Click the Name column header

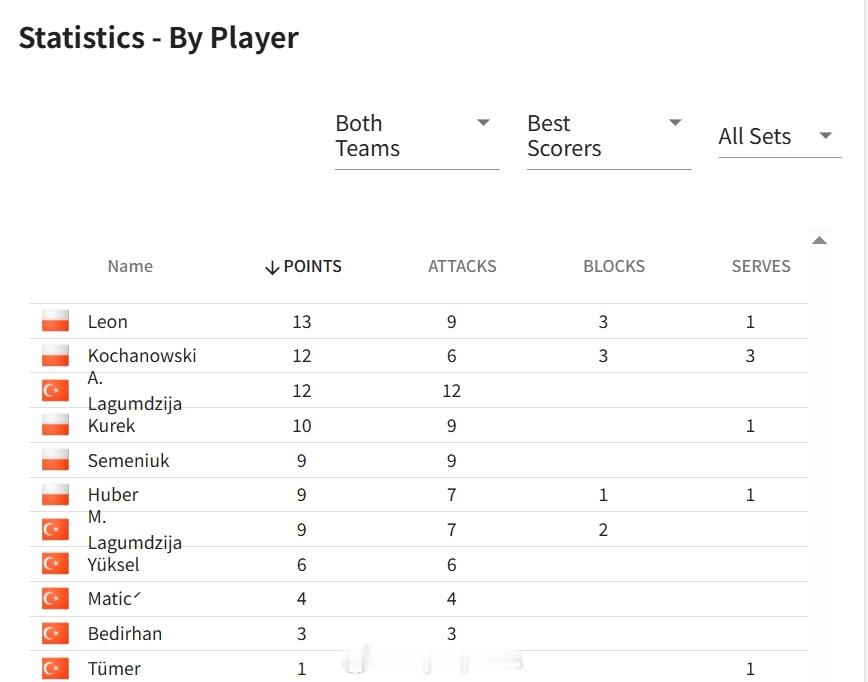point(130,266)
